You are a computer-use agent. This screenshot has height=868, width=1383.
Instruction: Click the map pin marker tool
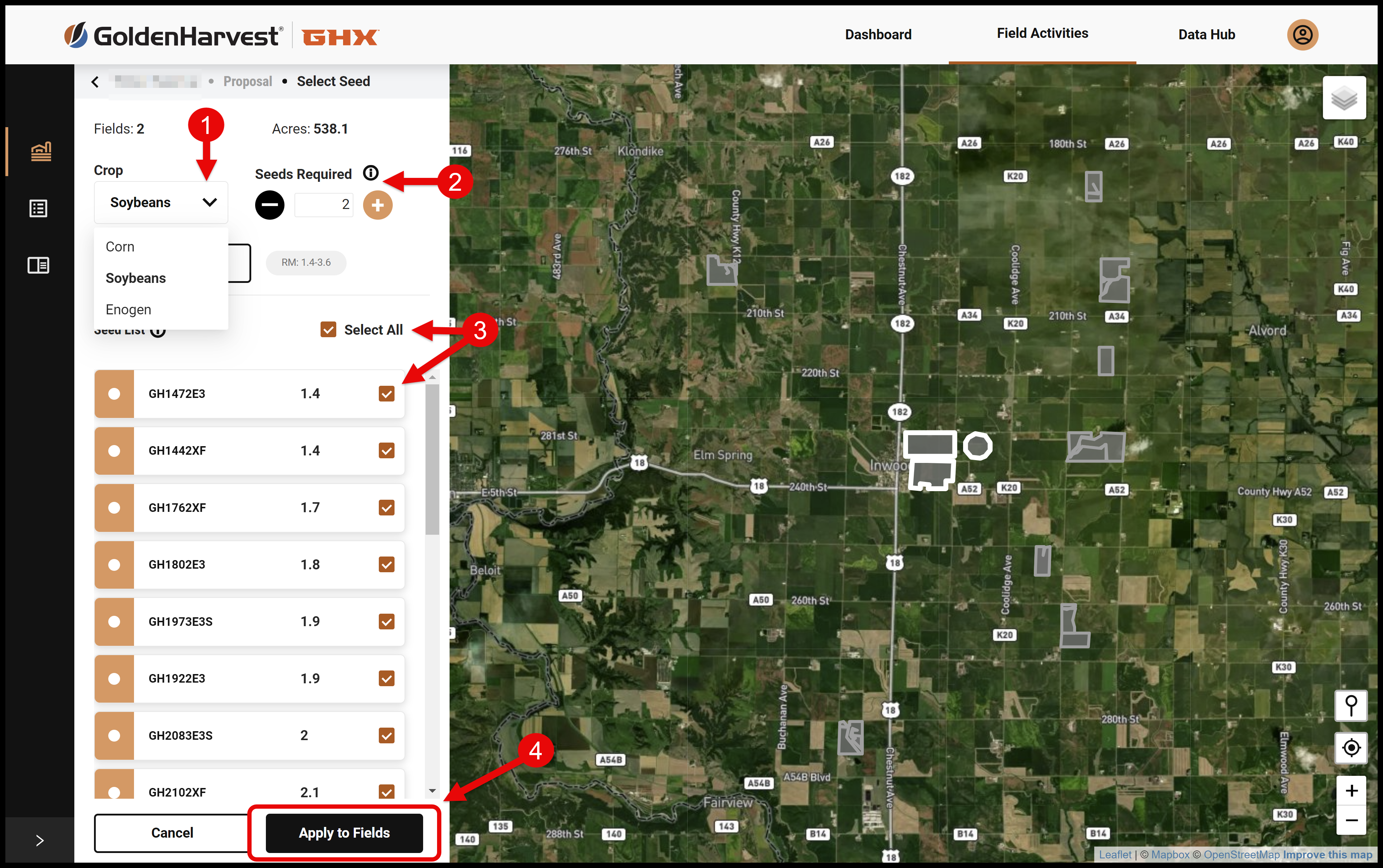(x=1351, y=705)
